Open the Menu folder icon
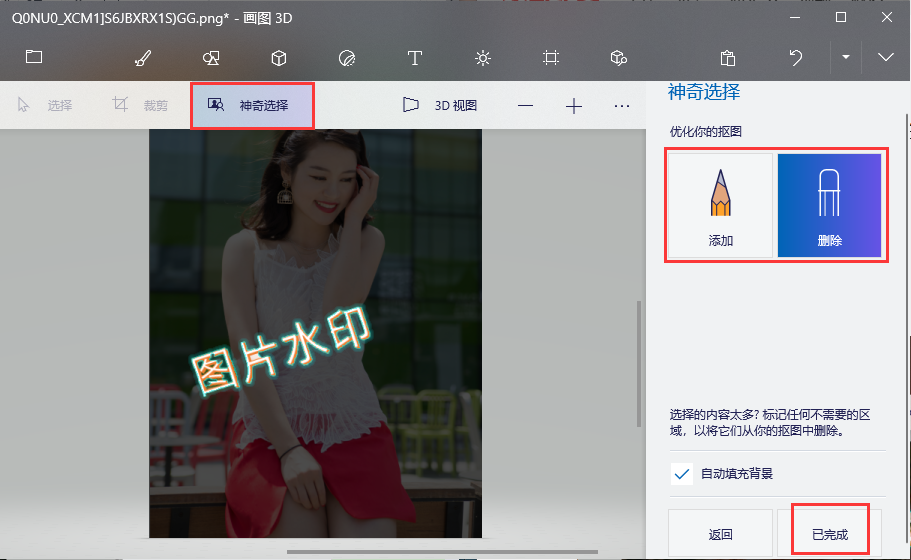This screenshot has height=560, width=911. point(34,57)
